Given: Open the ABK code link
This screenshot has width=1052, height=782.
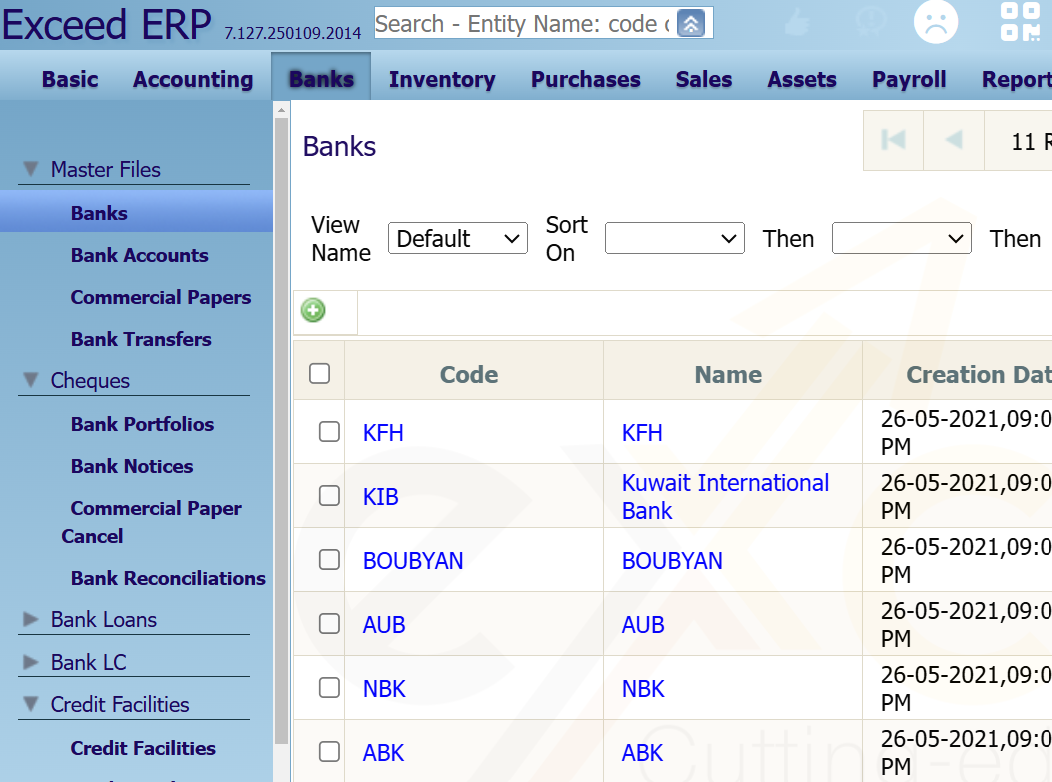Looking at the screenshot, I should 383,752.
